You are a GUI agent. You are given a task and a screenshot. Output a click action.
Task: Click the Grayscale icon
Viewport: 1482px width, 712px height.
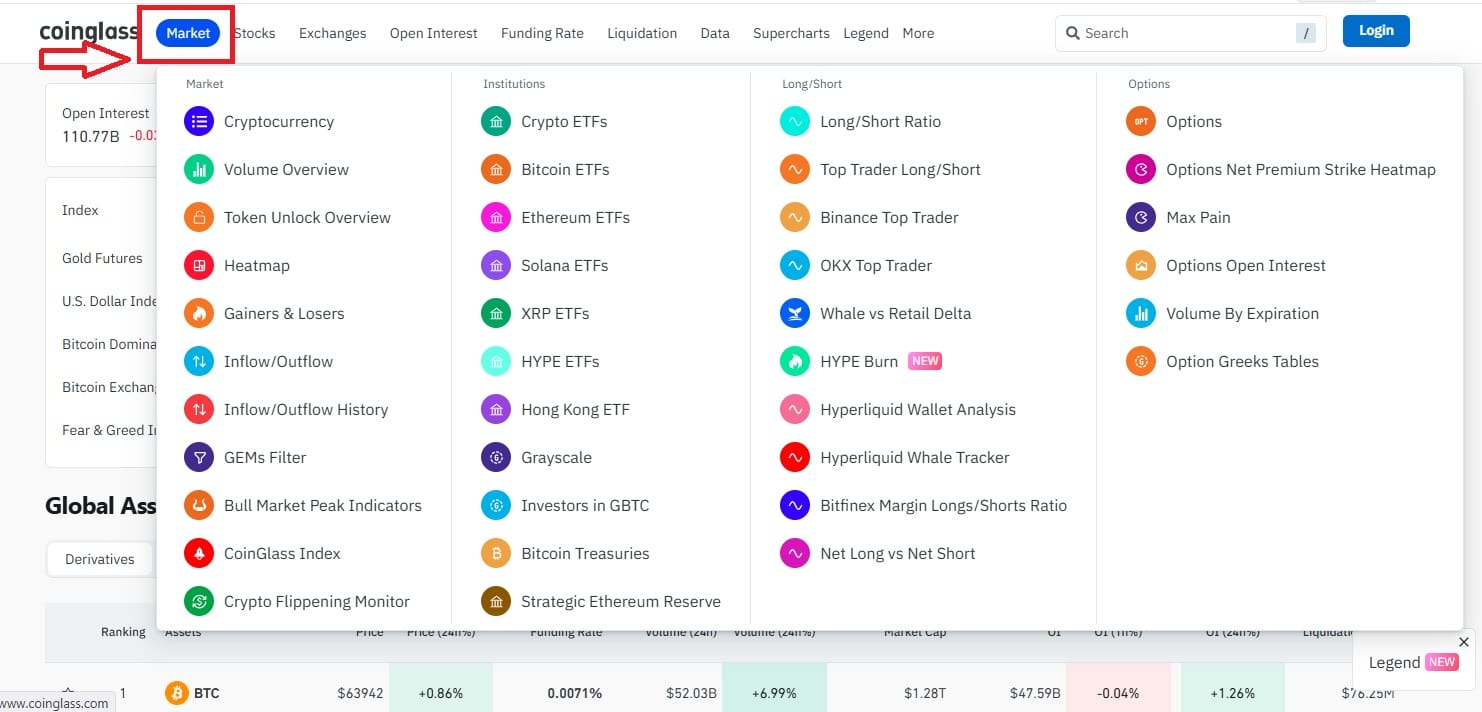[x=496, y=457]
